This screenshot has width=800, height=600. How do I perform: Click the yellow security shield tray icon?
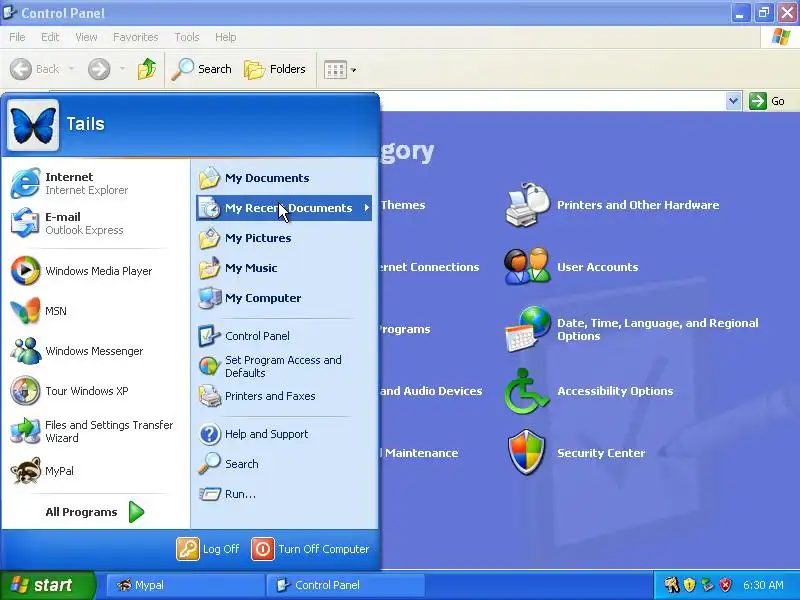click(689, 585)
